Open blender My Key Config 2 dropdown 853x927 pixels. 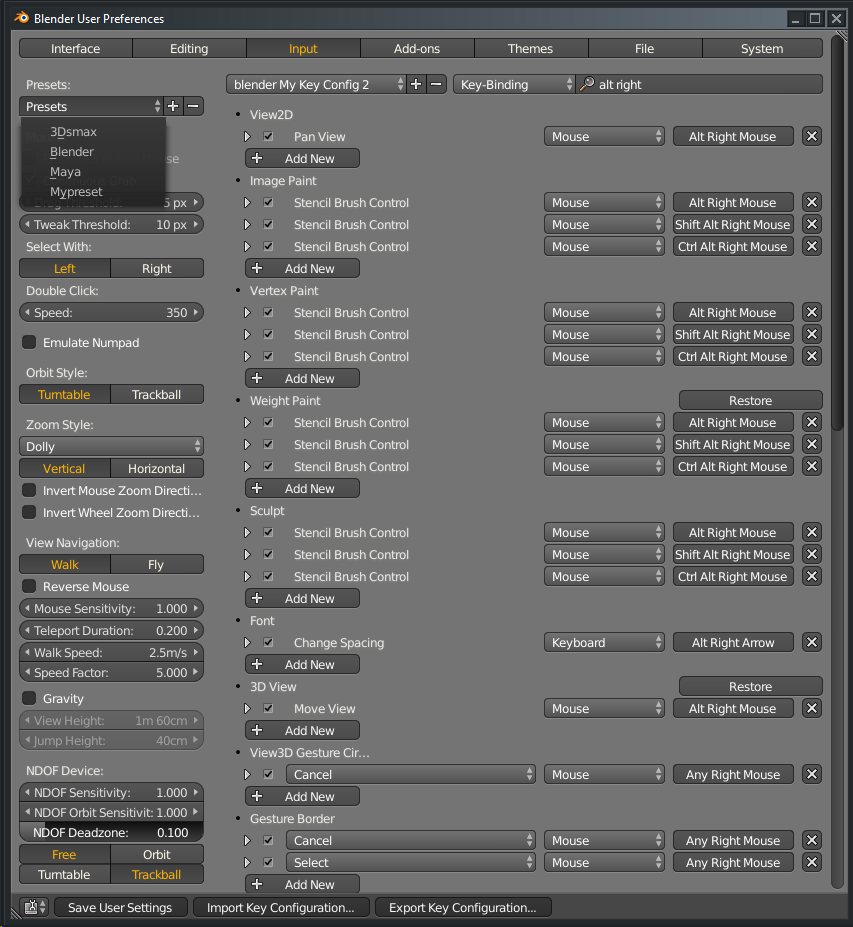[316, 85]
